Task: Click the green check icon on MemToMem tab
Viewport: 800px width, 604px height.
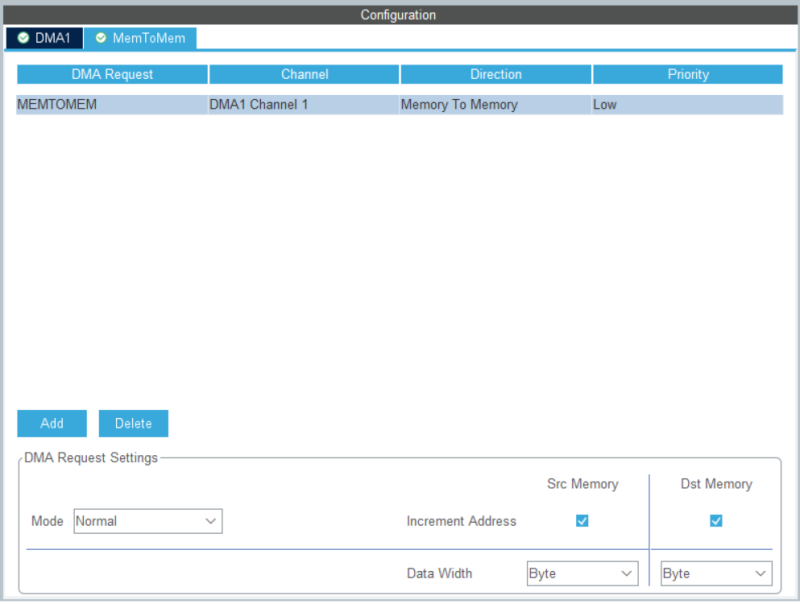Action: point(100,37)
